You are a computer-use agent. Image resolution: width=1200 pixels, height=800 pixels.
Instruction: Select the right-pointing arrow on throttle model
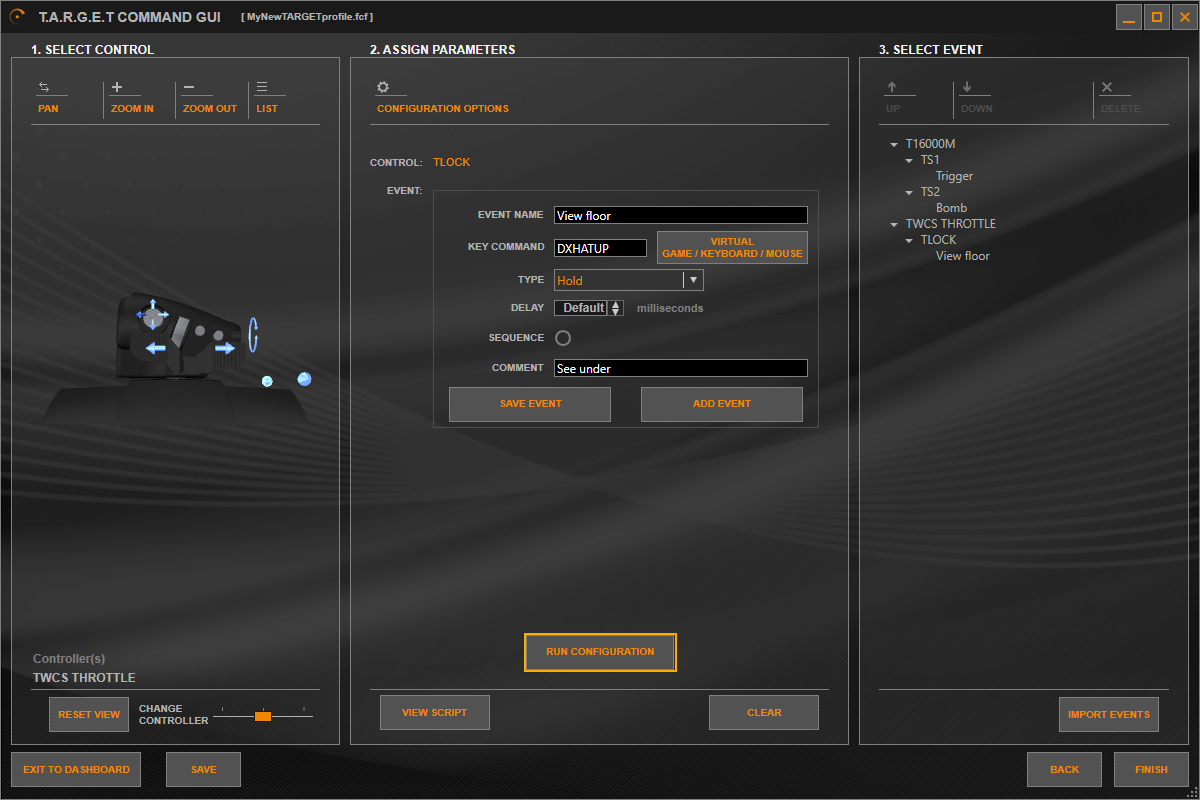point(225,348)
